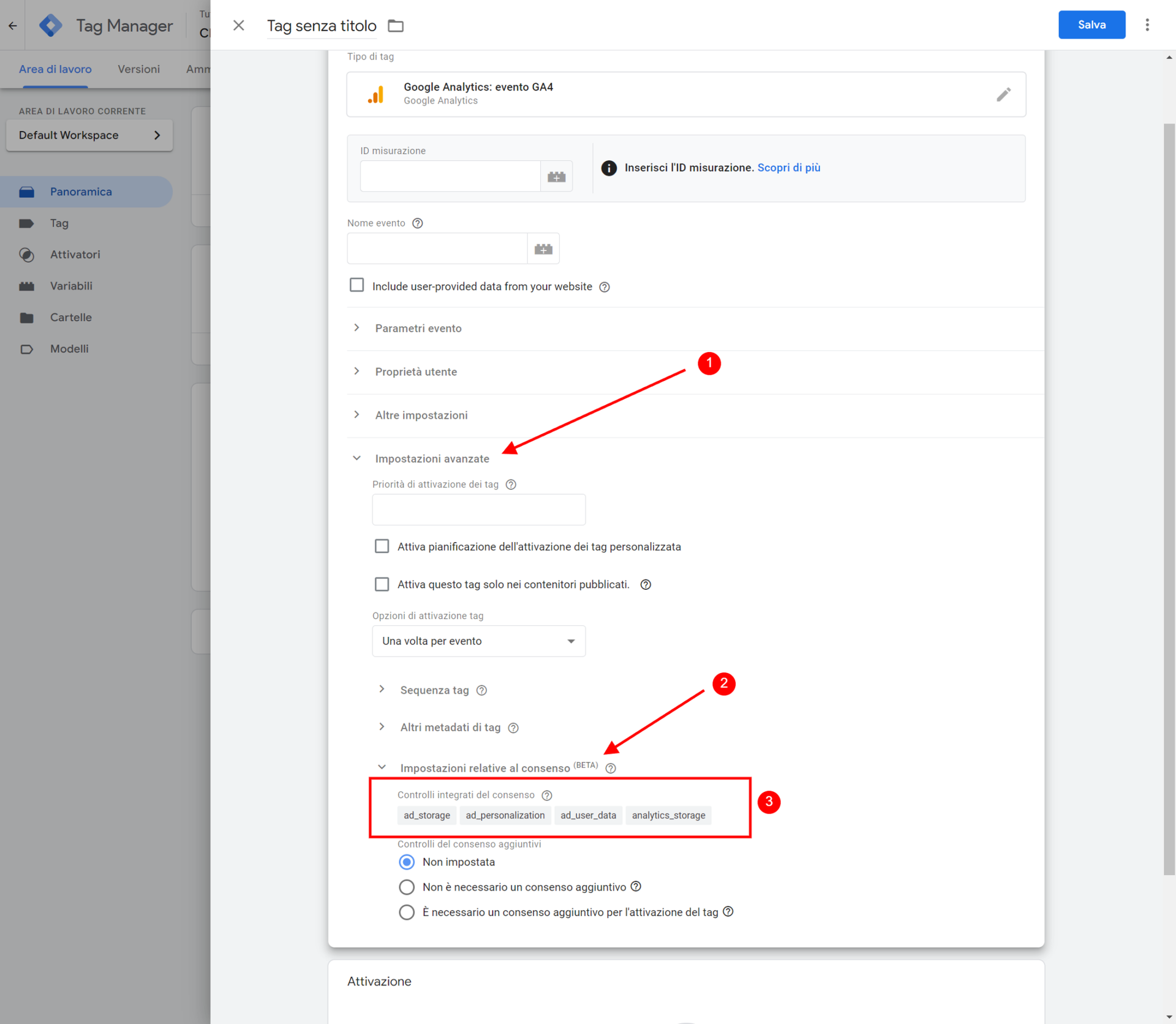Screen dimensions: 1176x1024
Task: Open the three-dot more options menu
Action: 1147,24
